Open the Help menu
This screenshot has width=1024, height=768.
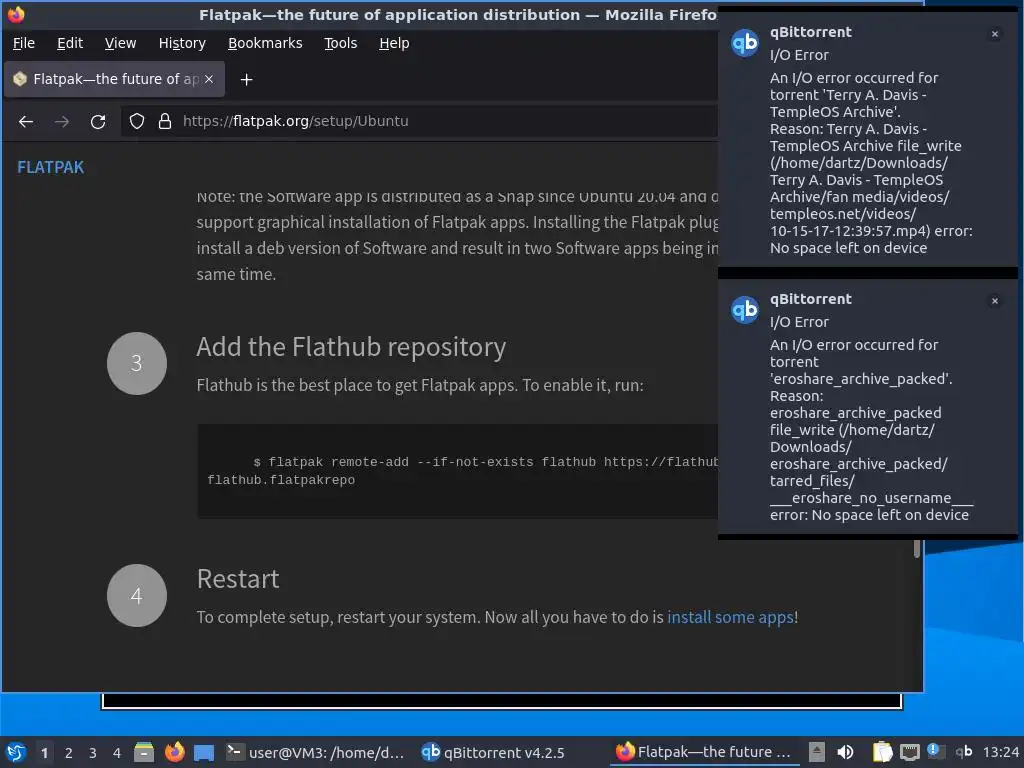pyautogui.click(x=394, y=43)
